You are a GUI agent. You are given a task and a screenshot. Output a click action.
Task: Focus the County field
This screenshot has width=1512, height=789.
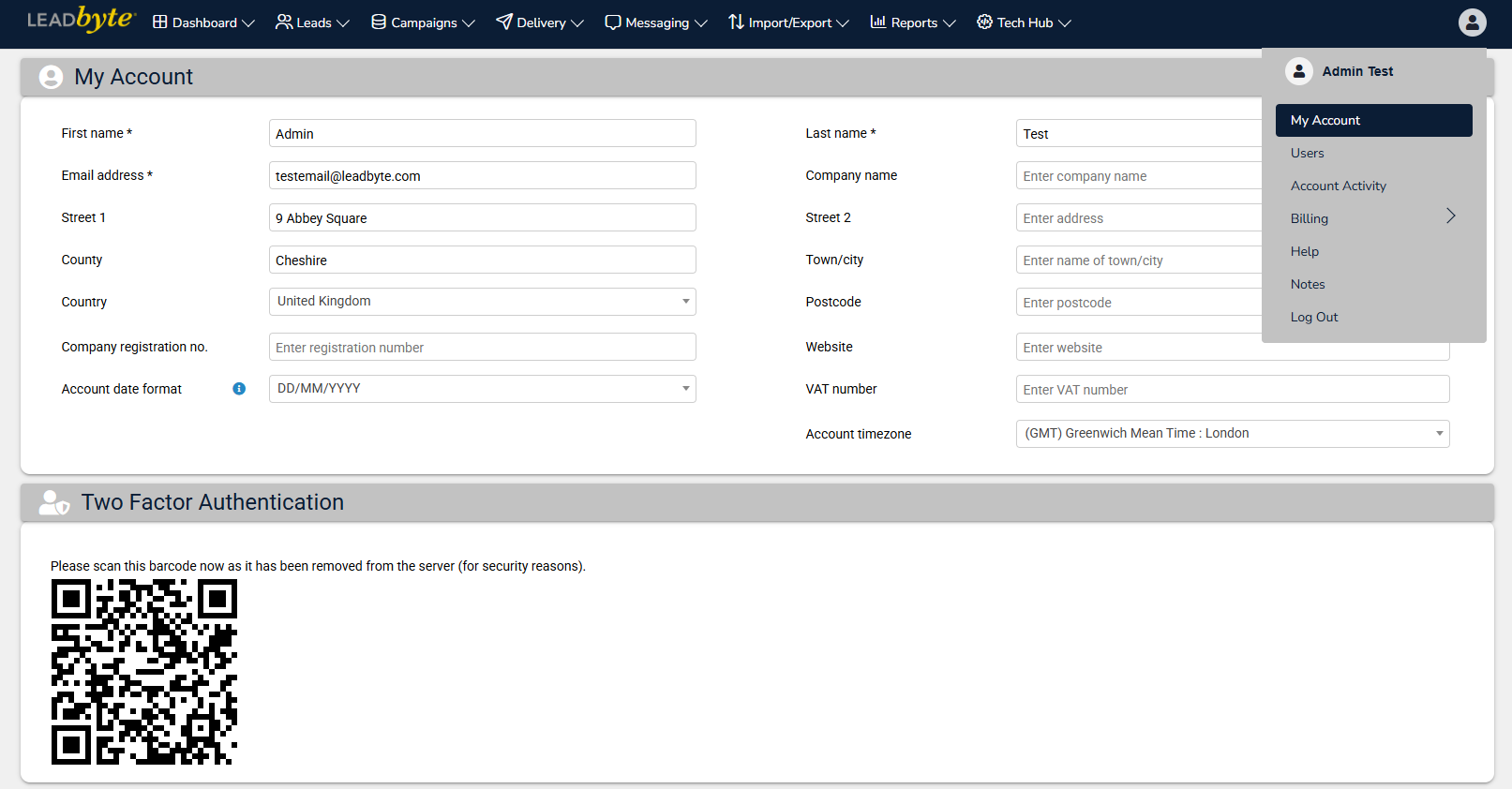pos(483,260)
